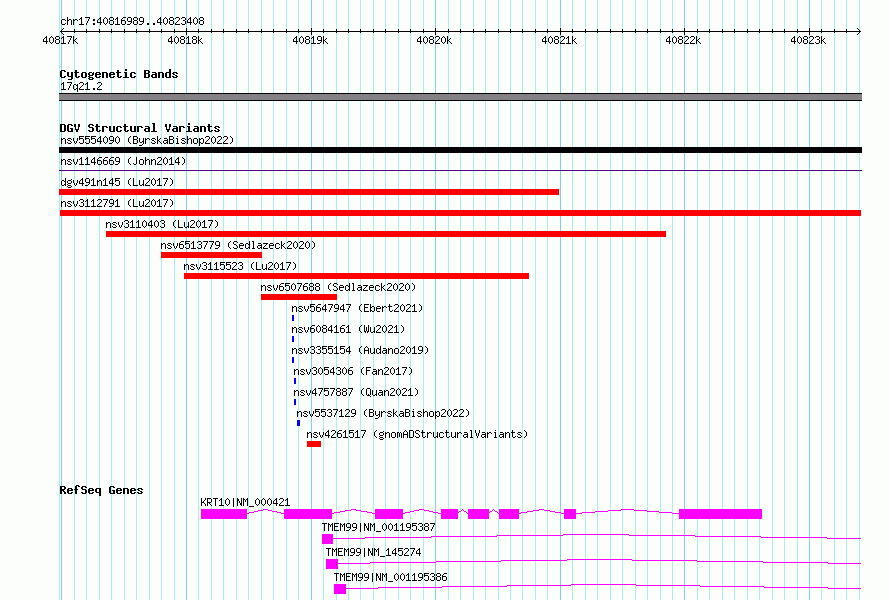Click the dgv491n145 (Lu2017) label

click(x=117, y=182)
